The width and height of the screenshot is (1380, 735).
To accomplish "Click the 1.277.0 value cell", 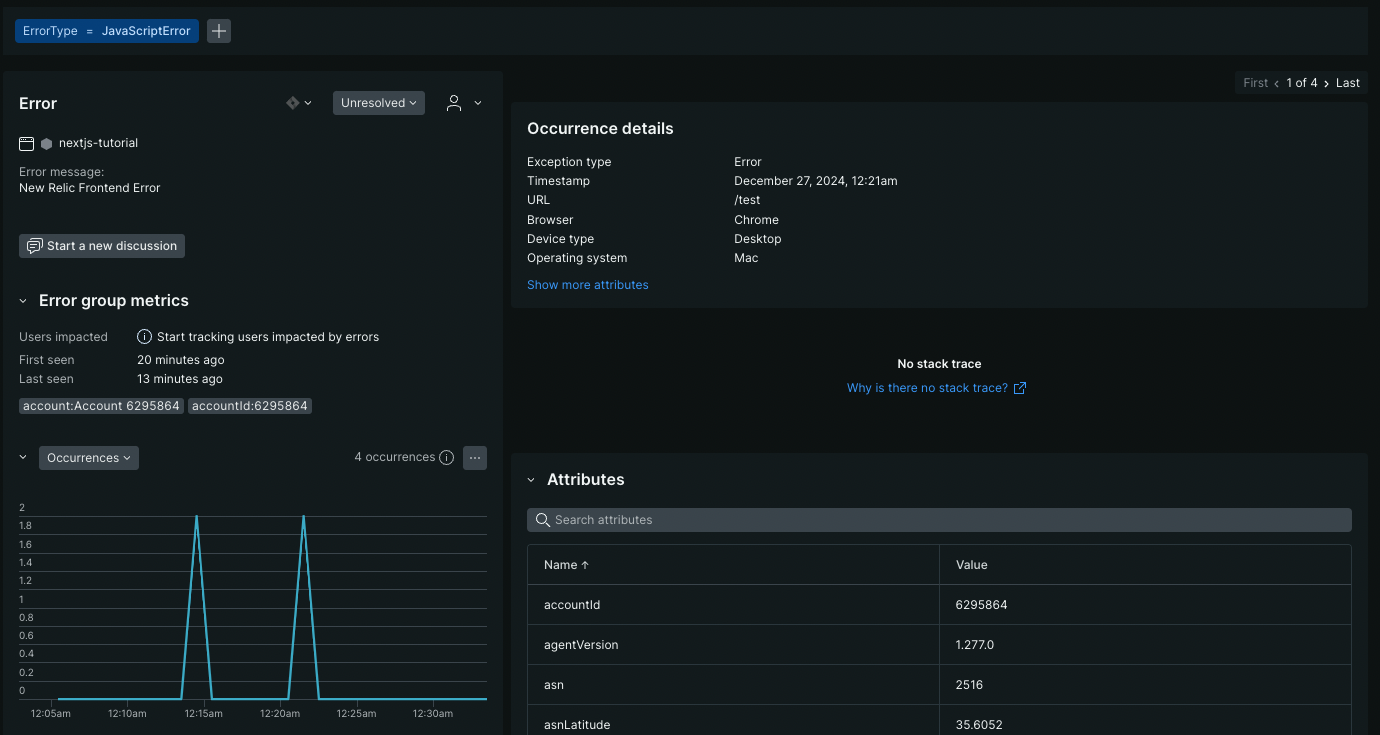I will (x=975, y=645).
